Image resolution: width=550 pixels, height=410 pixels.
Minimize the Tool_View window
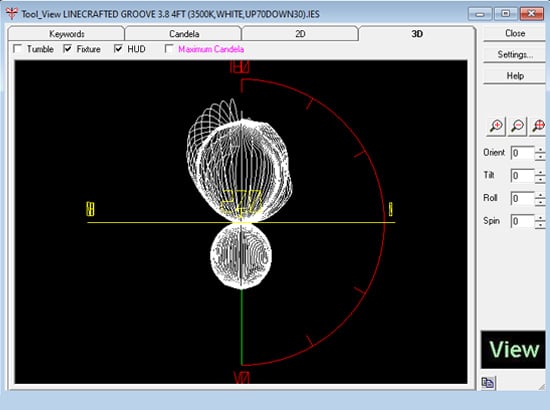point(480,14)
